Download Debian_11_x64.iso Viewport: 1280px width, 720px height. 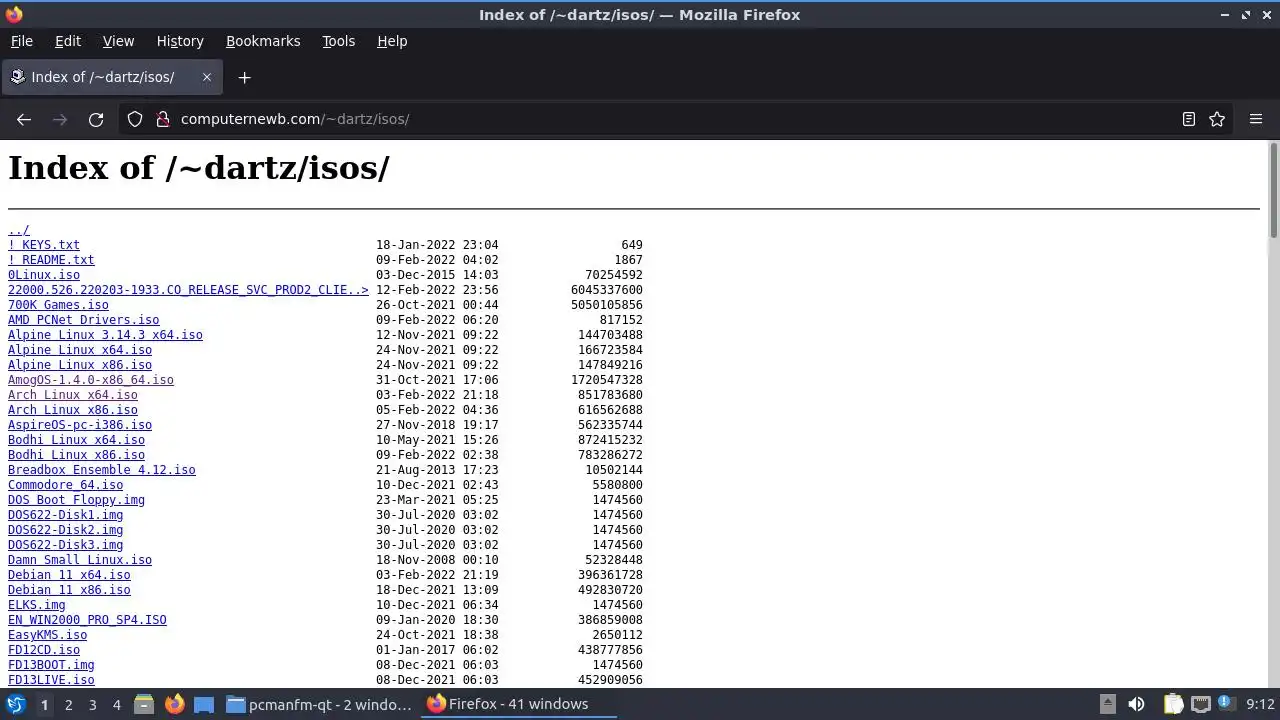(69, 575)
